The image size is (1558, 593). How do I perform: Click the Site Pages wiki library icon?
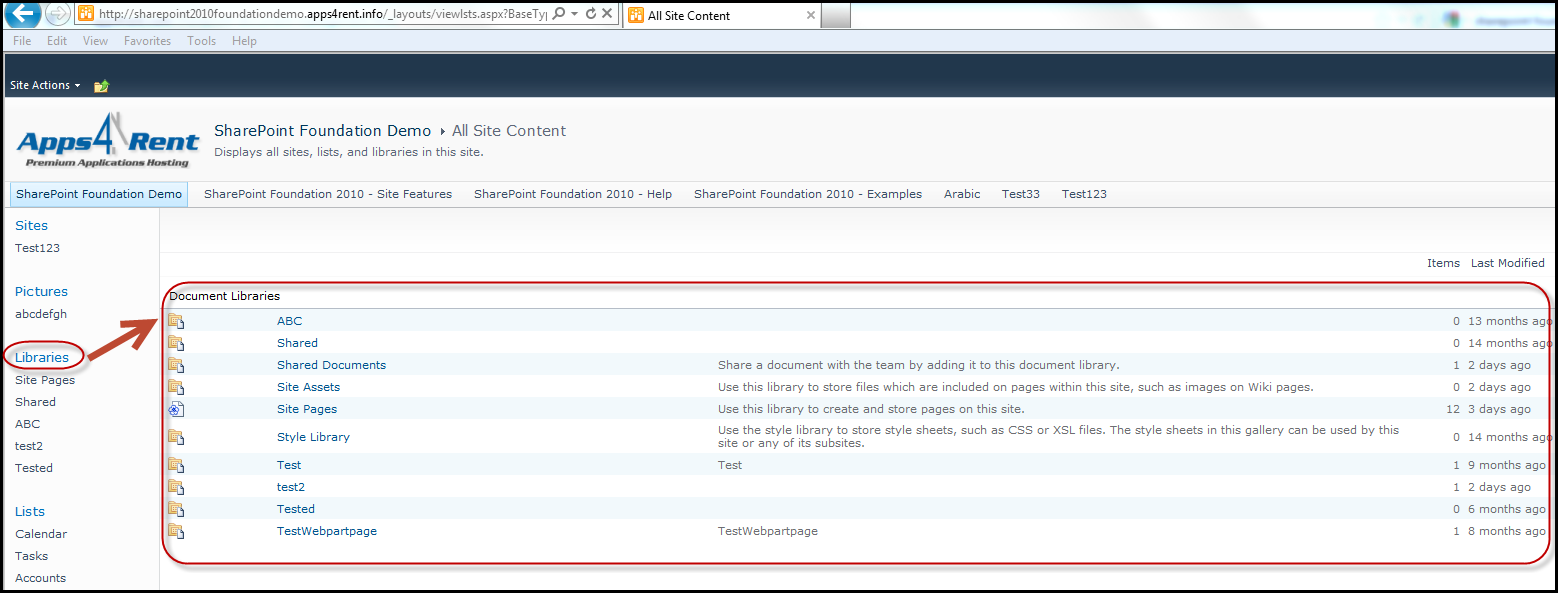[176, 409]
